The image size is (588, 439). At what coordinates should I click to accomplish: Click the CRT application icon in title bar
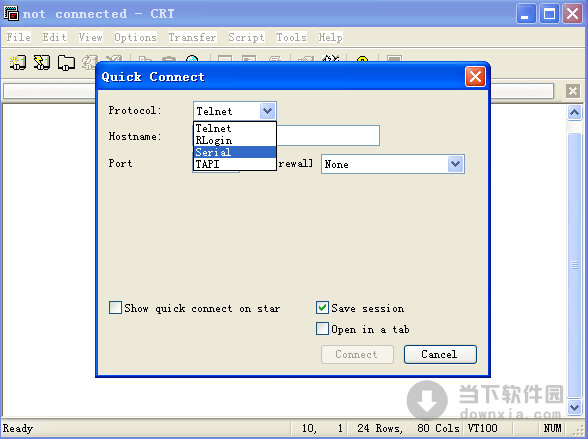pos(11,13)
